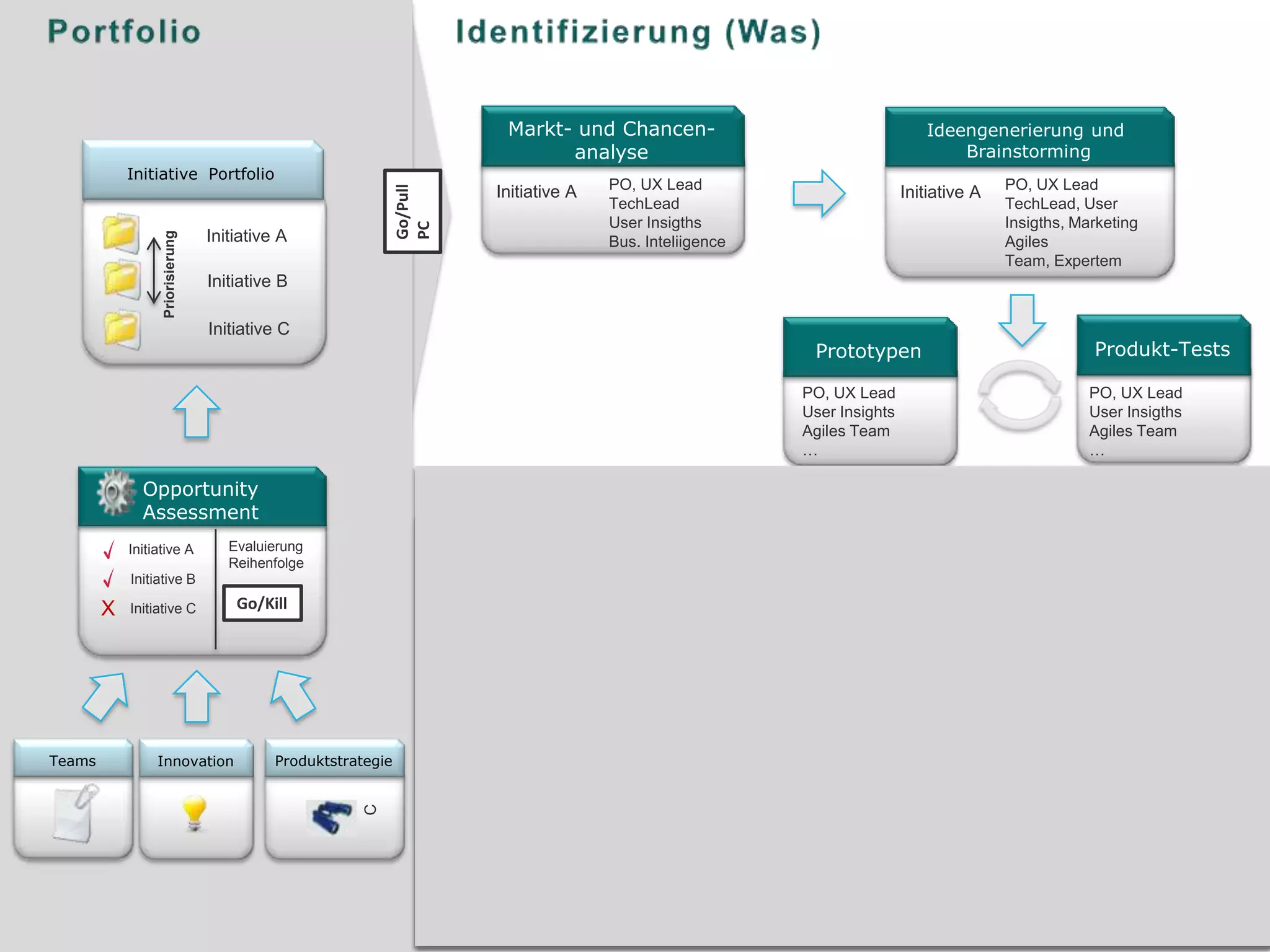Image resolution: width=1270 pixels, height=952 pixels.
Task: Click the red X beside Initiative C
Action: tap(108, 608)
